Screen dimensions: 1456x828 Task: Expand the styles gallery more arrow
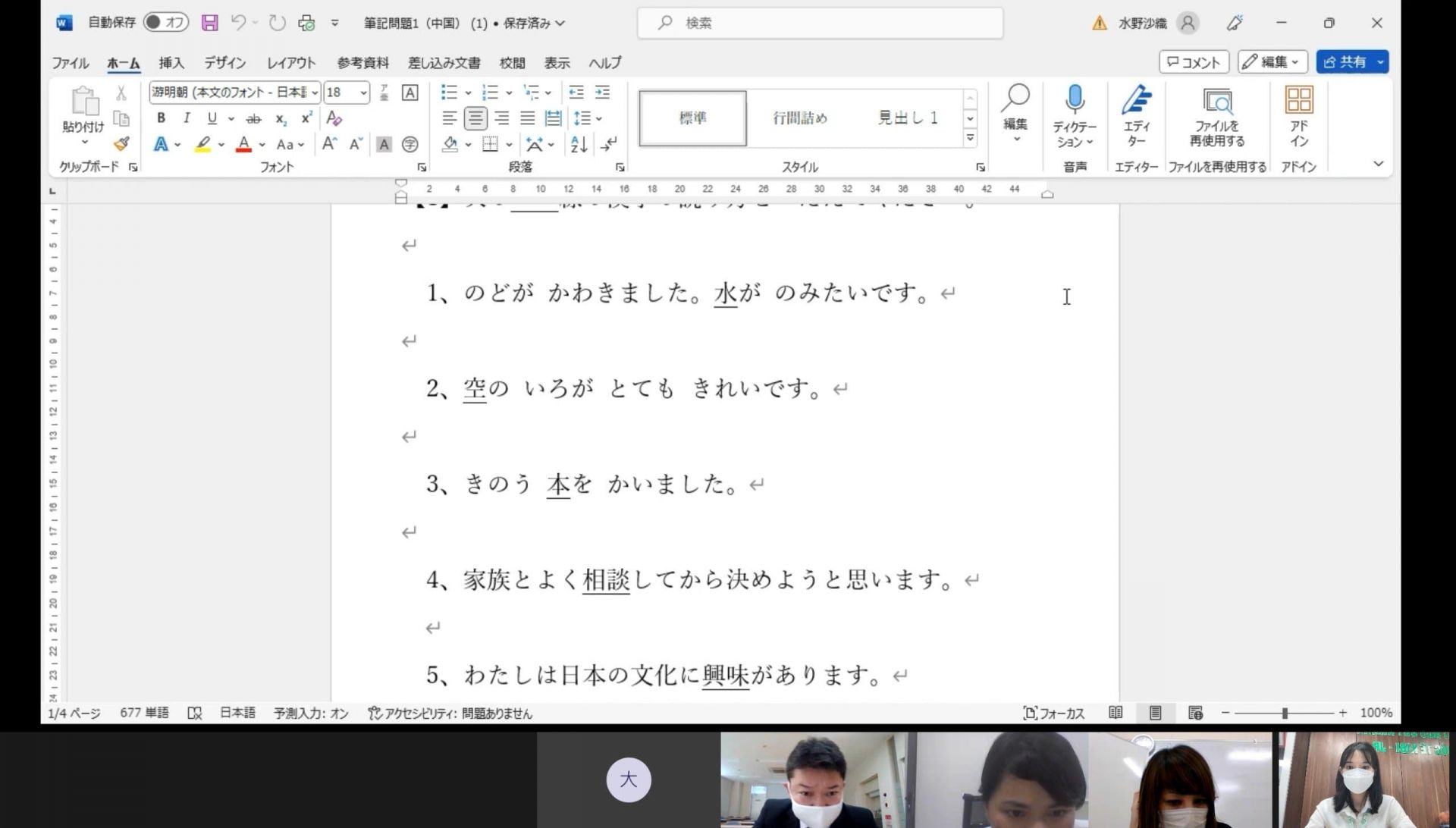tap(970, 138)
